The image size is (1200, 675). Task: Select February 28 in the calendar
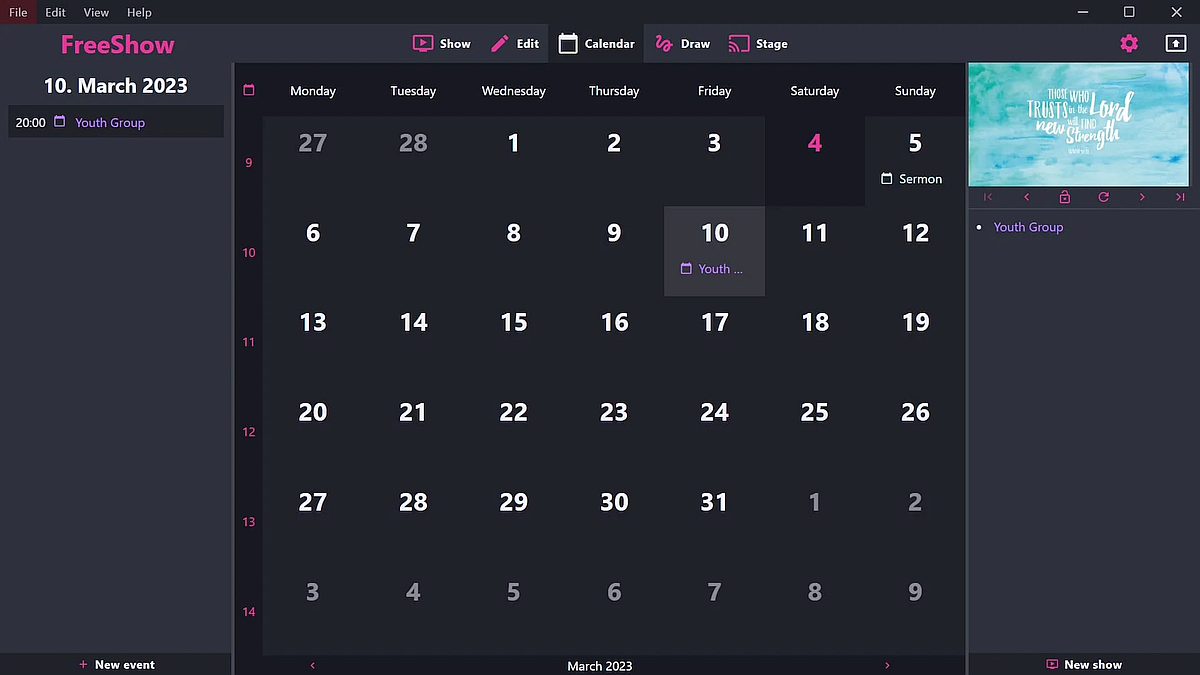click(413, 161)
